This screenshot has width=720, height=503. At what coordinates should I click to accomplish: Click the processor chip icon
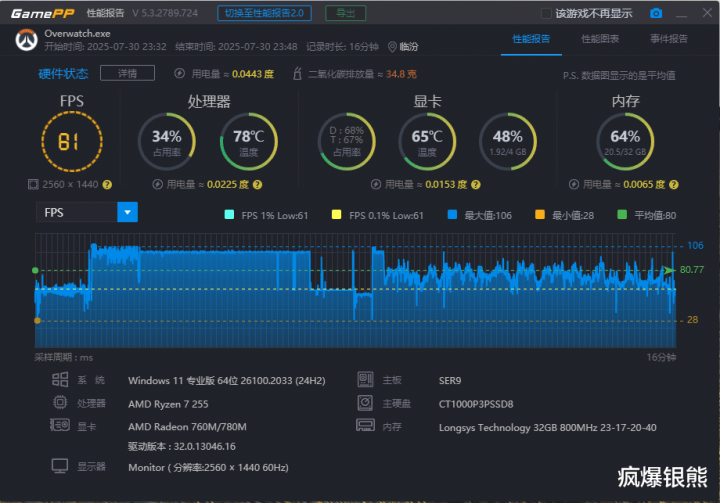[x=60, y=403]
